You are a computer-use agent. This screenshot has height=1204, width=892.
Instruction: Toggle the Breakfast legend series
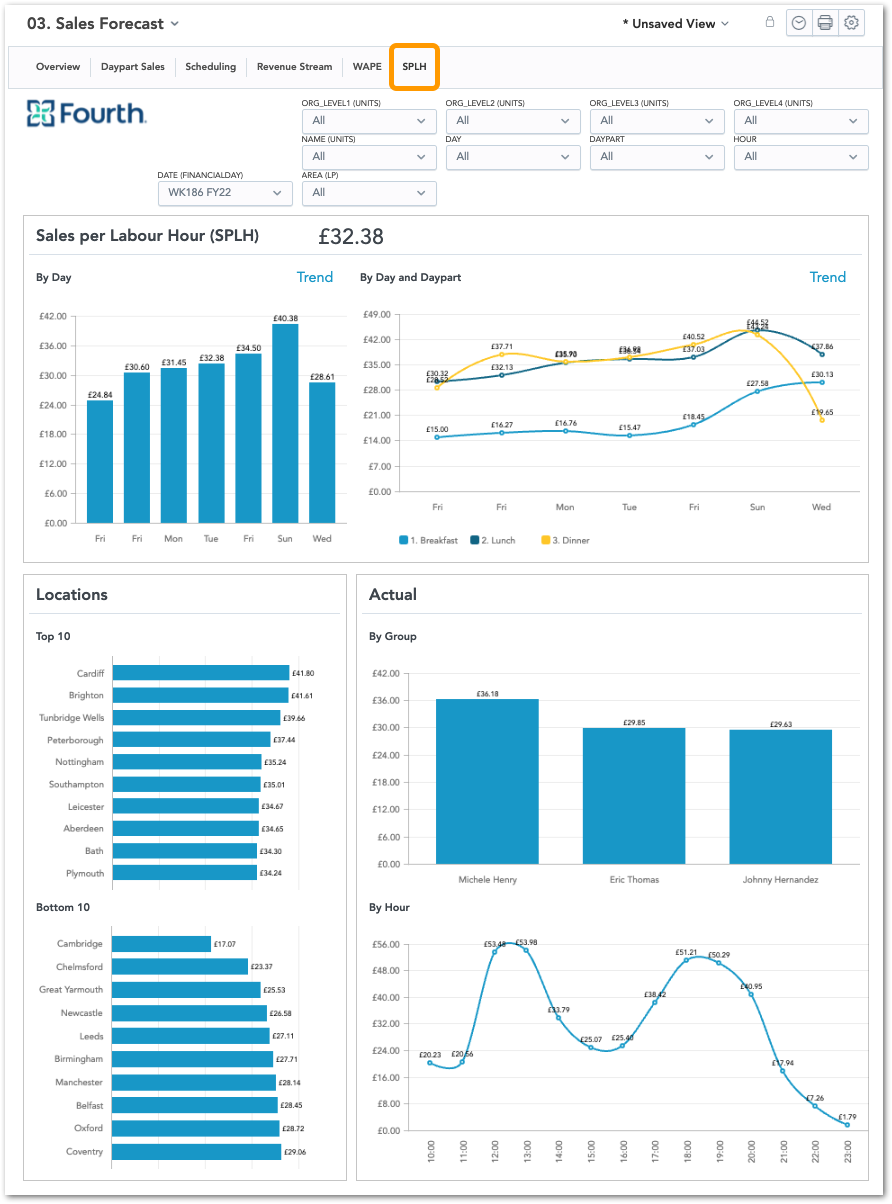(429, 540)
